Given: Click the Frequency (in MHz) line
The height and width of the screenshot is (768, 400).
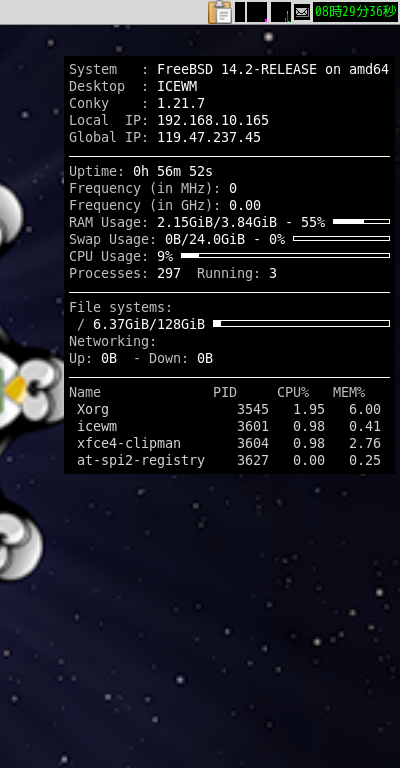Looking at the screenshot, I should (153, 189).
